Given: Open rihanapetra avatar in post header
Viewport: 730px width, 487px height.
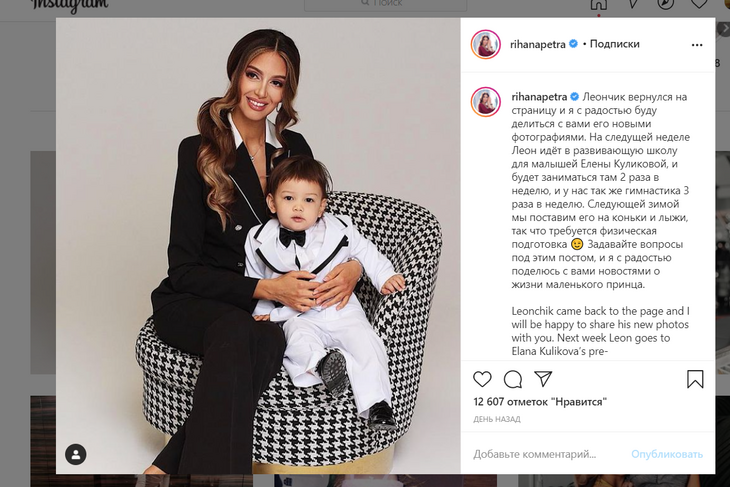Looking at the screenshot, I should (486, 44).
